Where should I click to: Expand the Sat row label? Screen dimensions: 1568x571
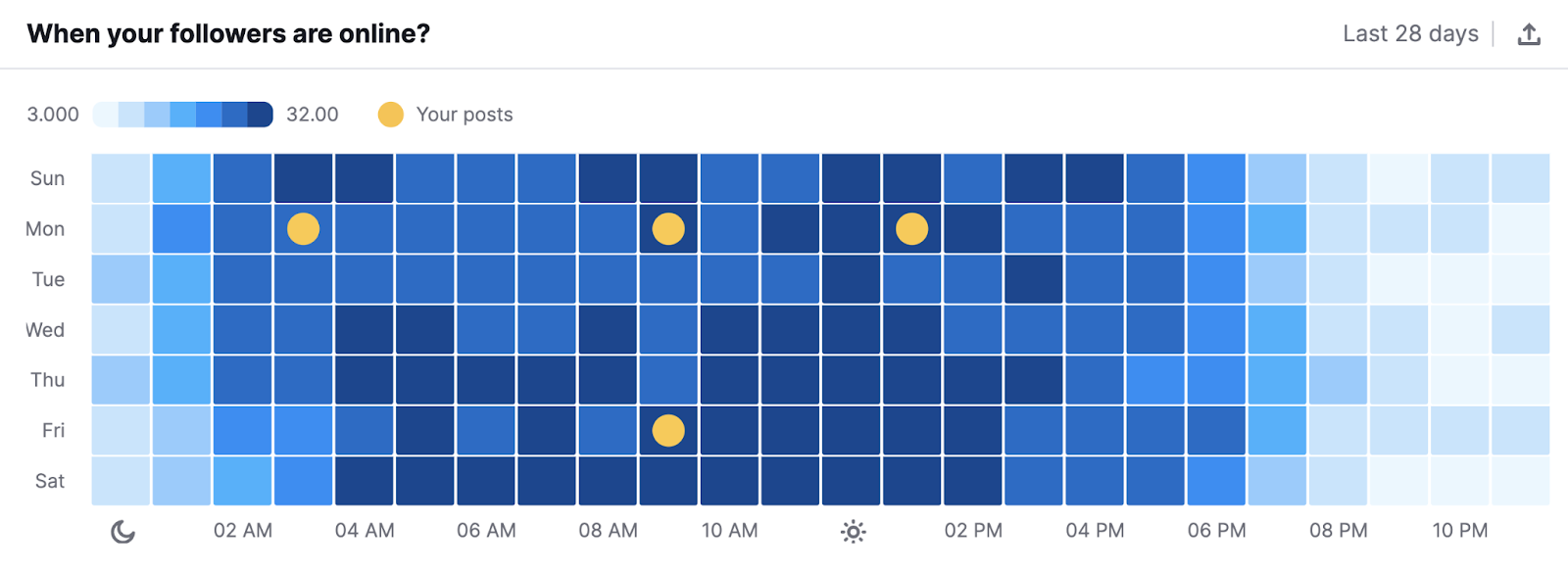51,480
